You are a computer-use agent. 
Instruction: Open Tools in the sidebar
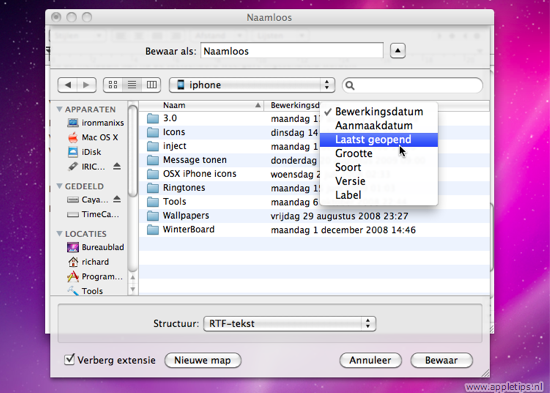[x=85, y=291]
